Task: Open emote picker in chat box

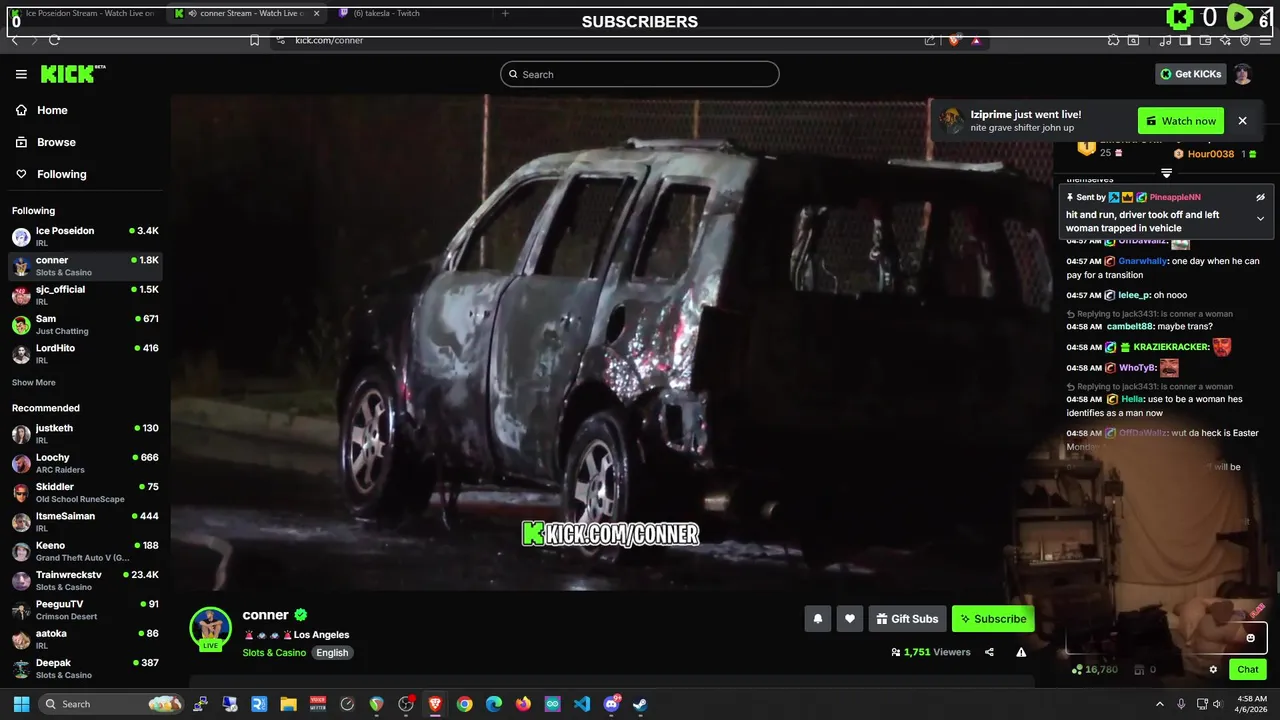Action: coord(1250,638)
